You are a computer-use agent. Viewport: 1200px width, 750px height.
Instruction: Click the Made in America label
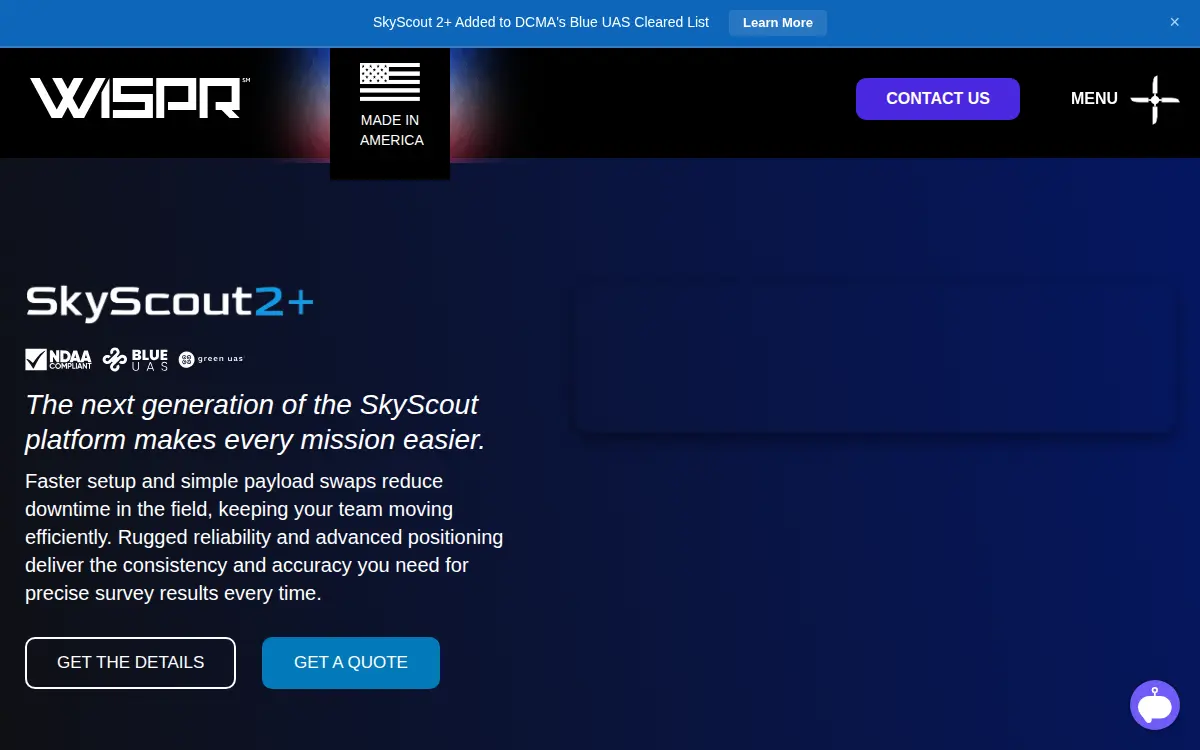pyautogui.click(x=391, y=130)
